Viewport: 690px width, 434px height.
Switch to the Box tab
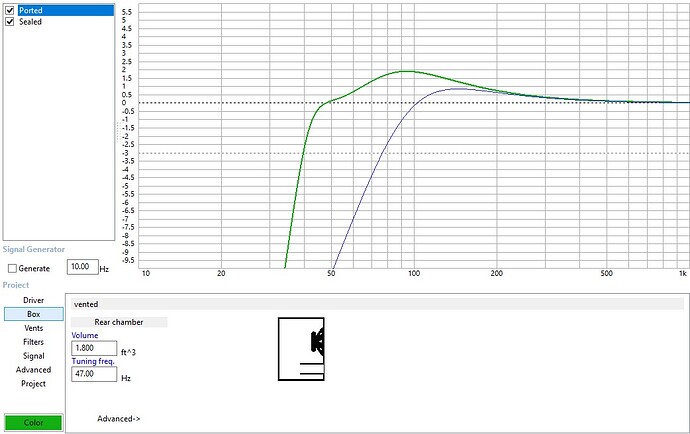tap(34, 314)
